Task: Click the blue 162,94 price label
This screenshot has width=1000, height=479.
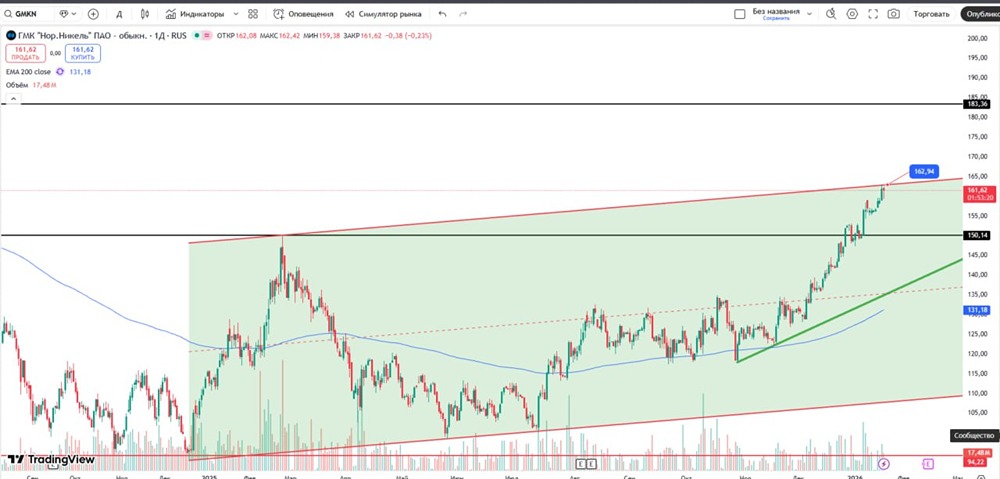Action: click(x=925, y=171)
